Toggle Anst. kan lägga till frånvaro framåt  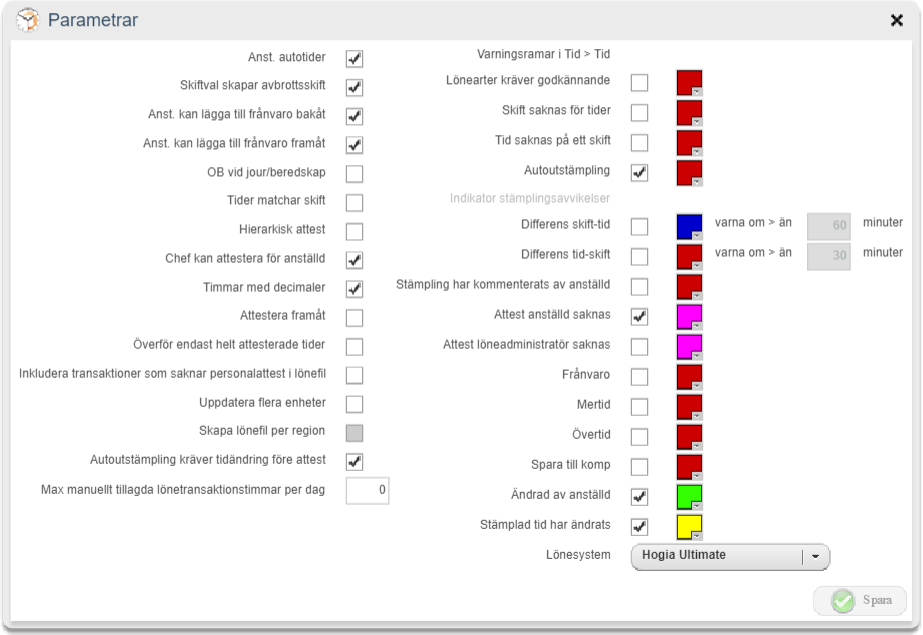tap(354, 145)
